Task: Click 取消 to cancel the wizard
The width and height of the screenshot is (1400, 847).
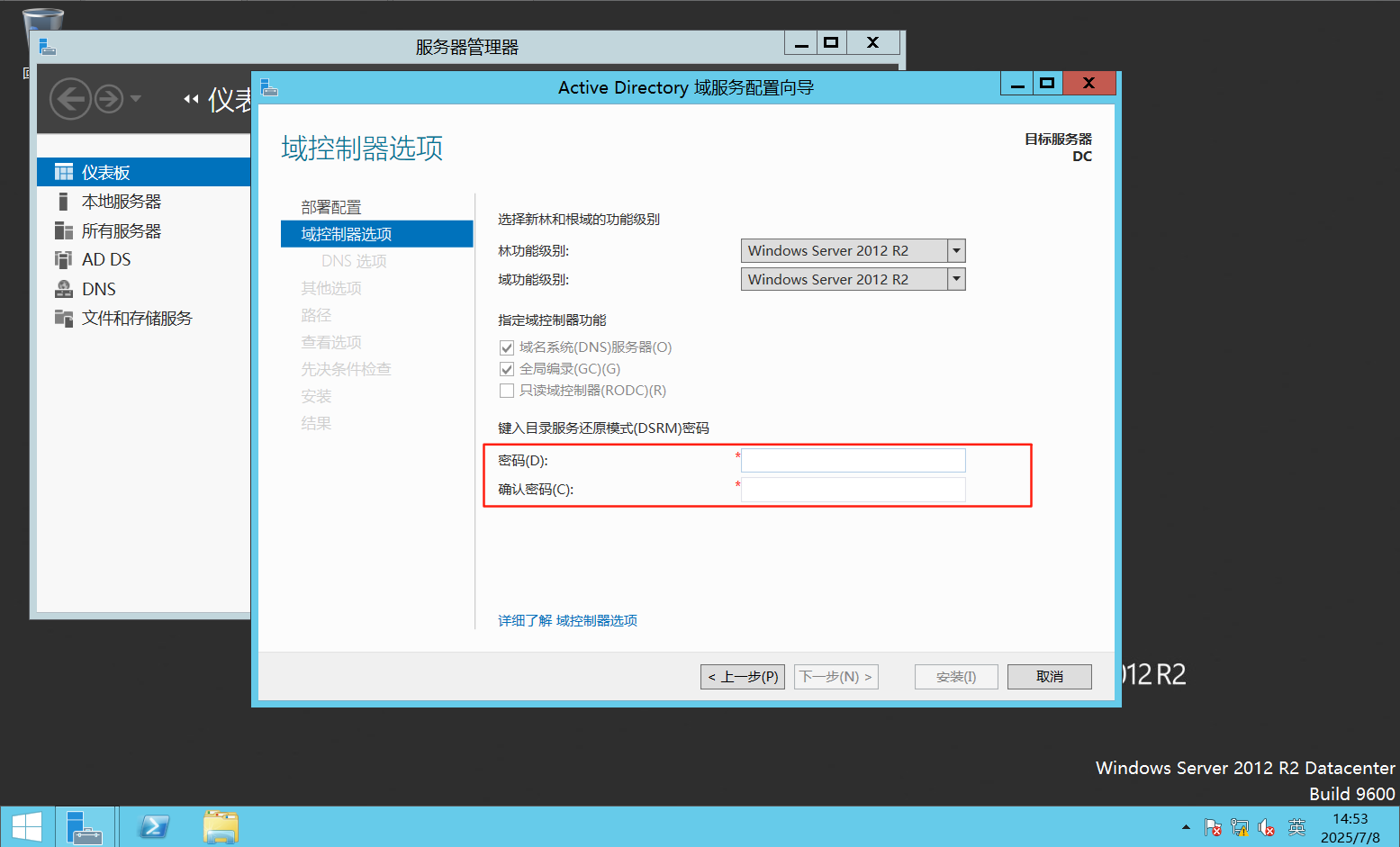Action: pos(1050,677)
